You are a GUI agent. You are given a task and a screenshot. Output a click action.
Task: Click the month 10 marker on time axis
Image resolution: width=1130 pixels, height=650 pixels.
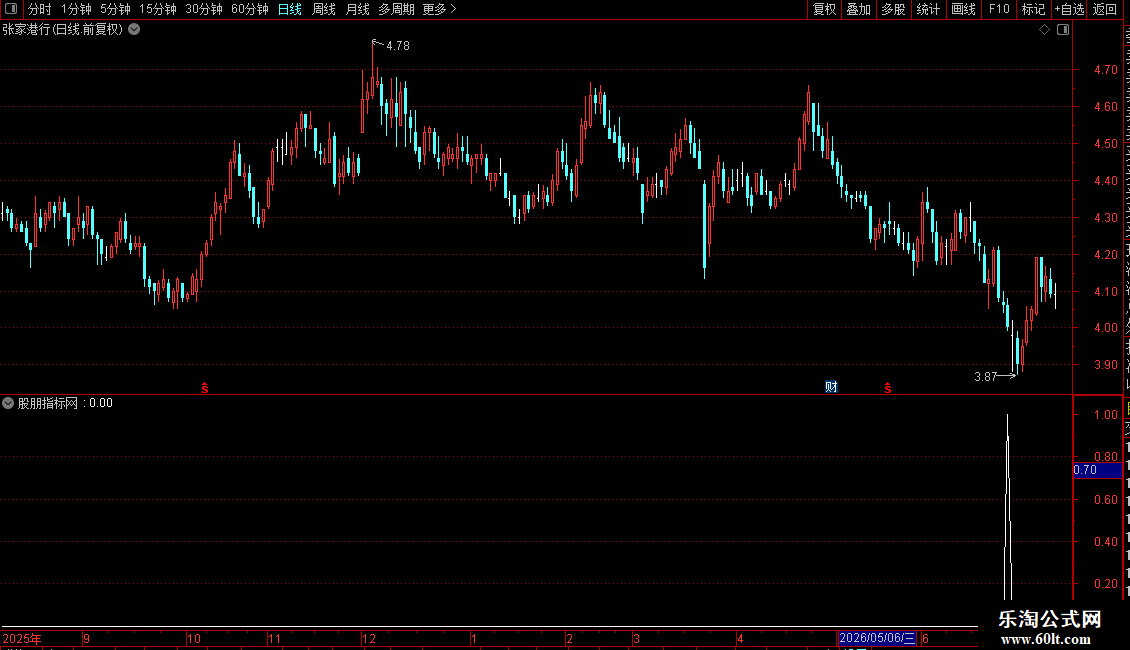coord(193,638)
